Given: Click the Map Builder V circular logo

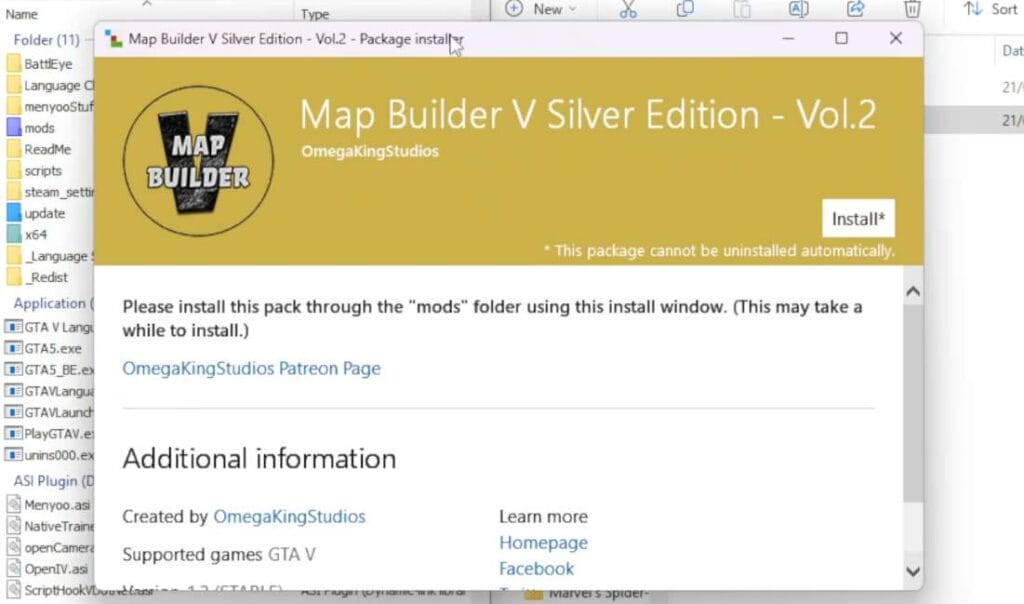Looking at the screenshot, I should (197, 160).
